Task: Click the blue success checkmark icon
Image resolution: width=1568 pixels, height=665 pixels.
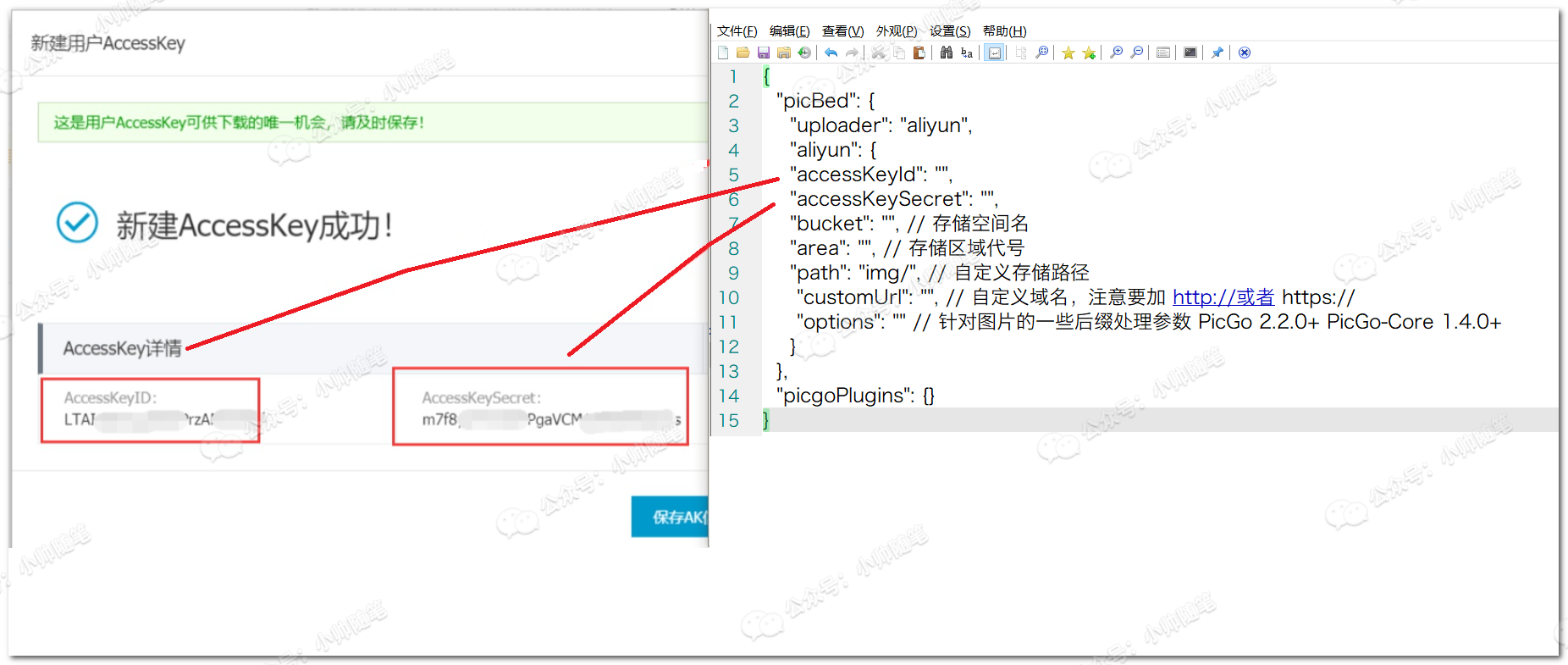Action: click(x=77, y=223)
